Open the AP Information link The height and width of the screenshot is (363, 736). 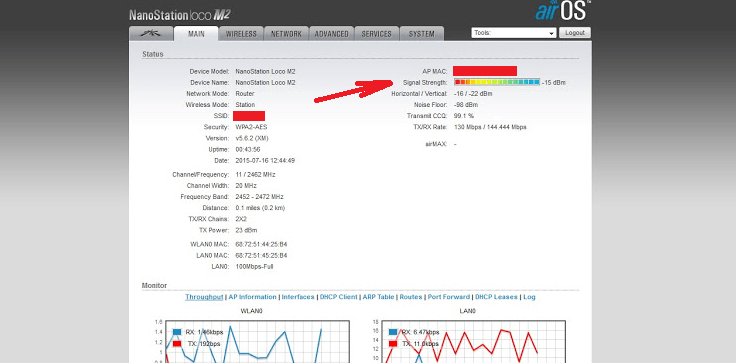[x=253, y=297]
